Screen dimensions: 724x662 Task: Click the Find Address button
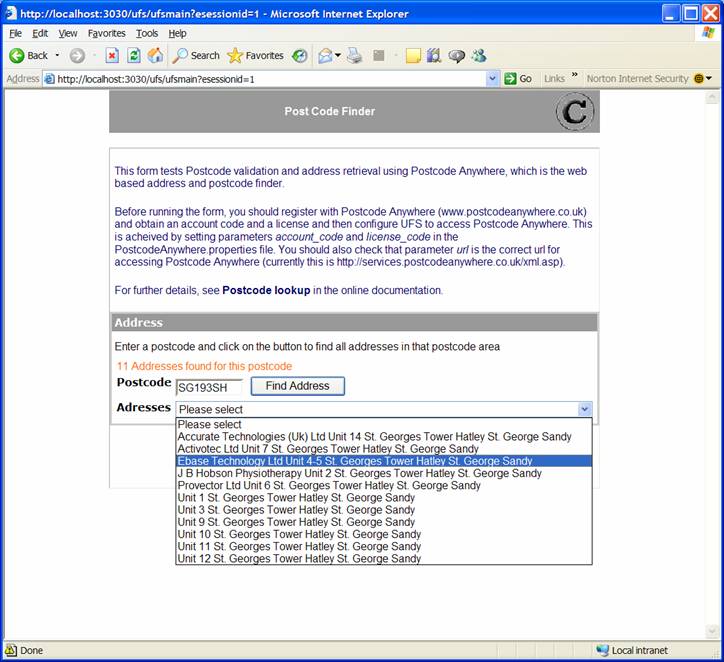coord(297,386)
